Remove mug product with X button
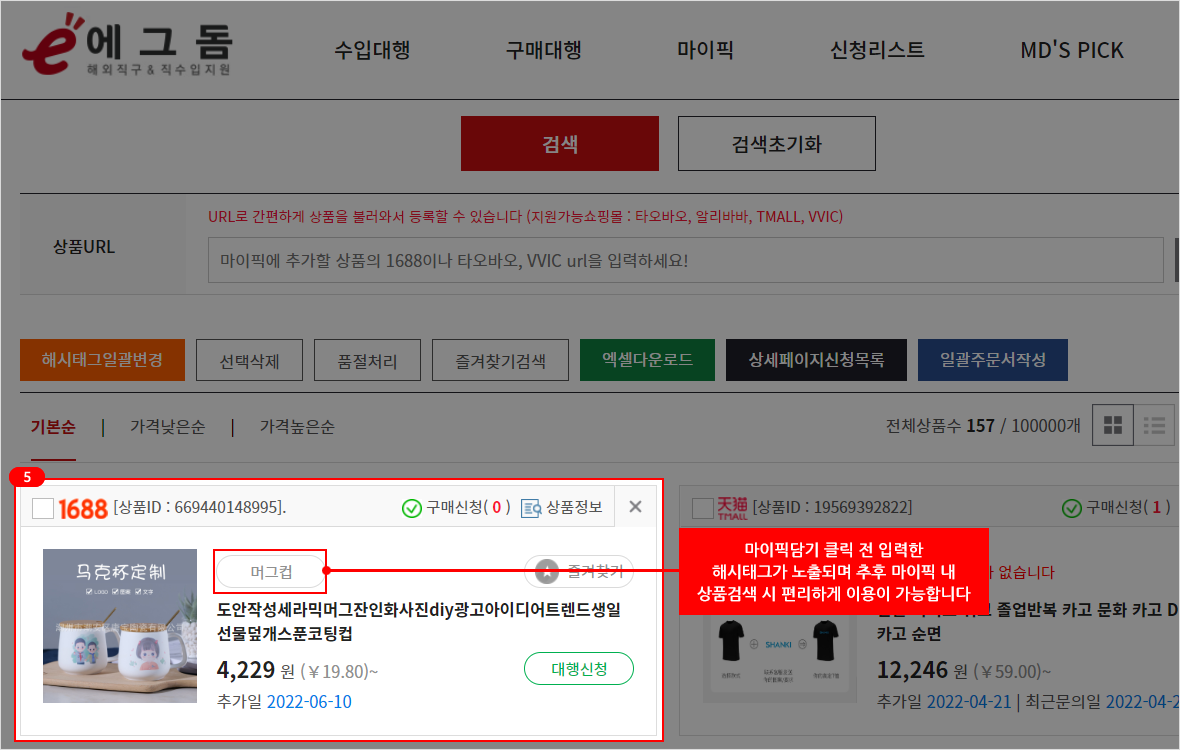 point(635,507)
